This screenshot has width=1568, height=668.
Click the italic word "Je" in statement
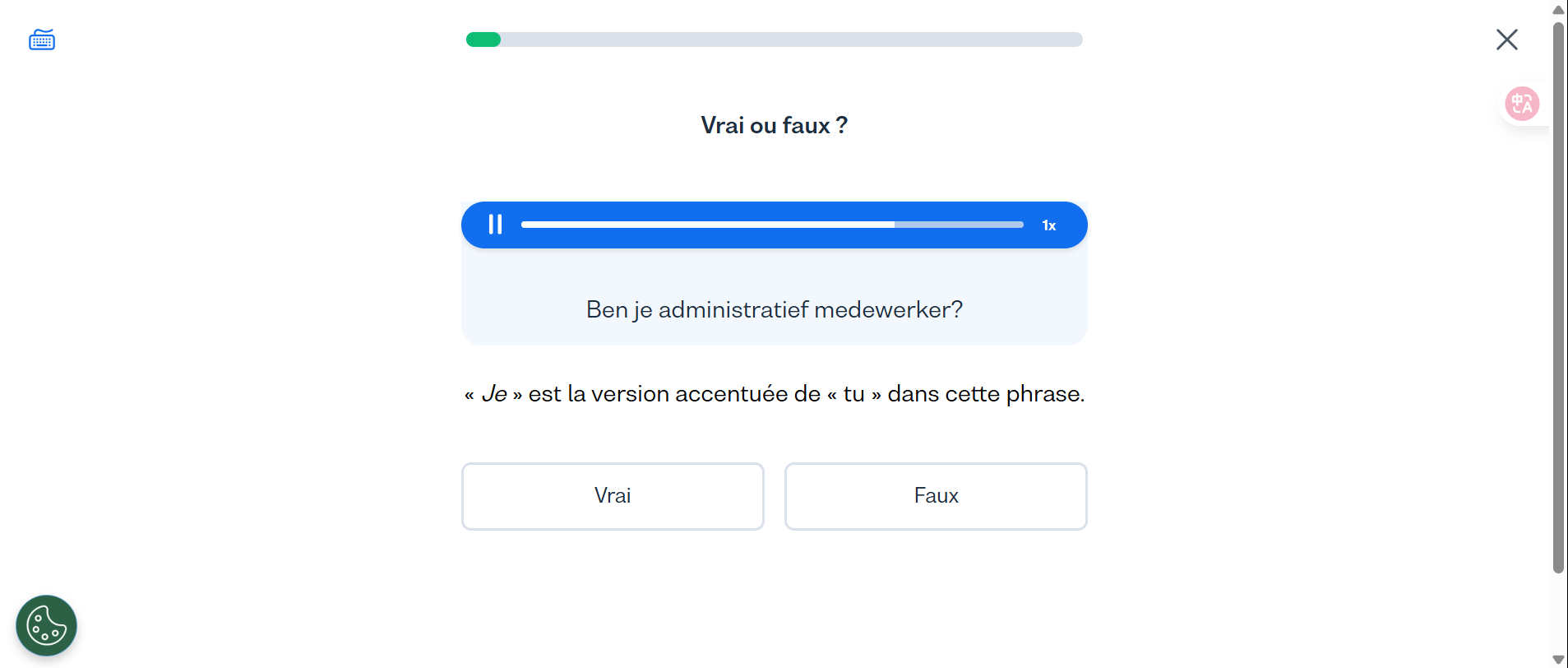tap(494, 394)
